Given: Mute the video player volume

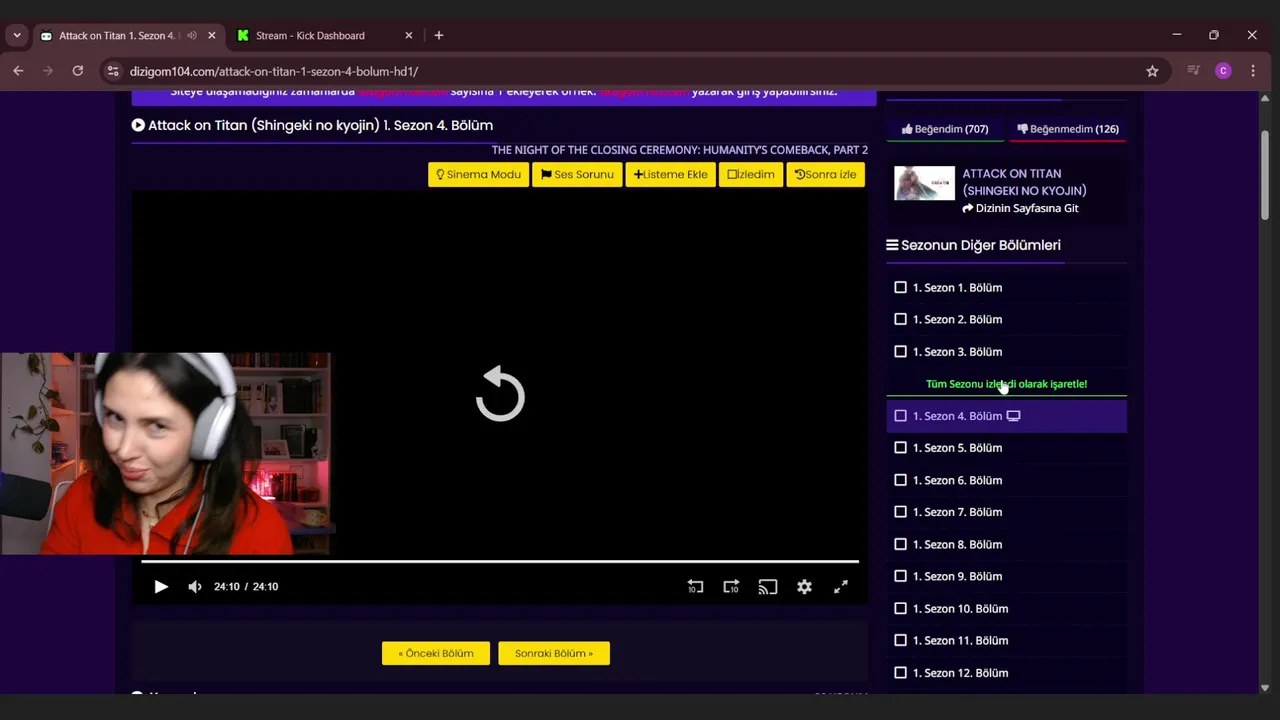Looking at the screenshot, I should [x=195, y=587].
